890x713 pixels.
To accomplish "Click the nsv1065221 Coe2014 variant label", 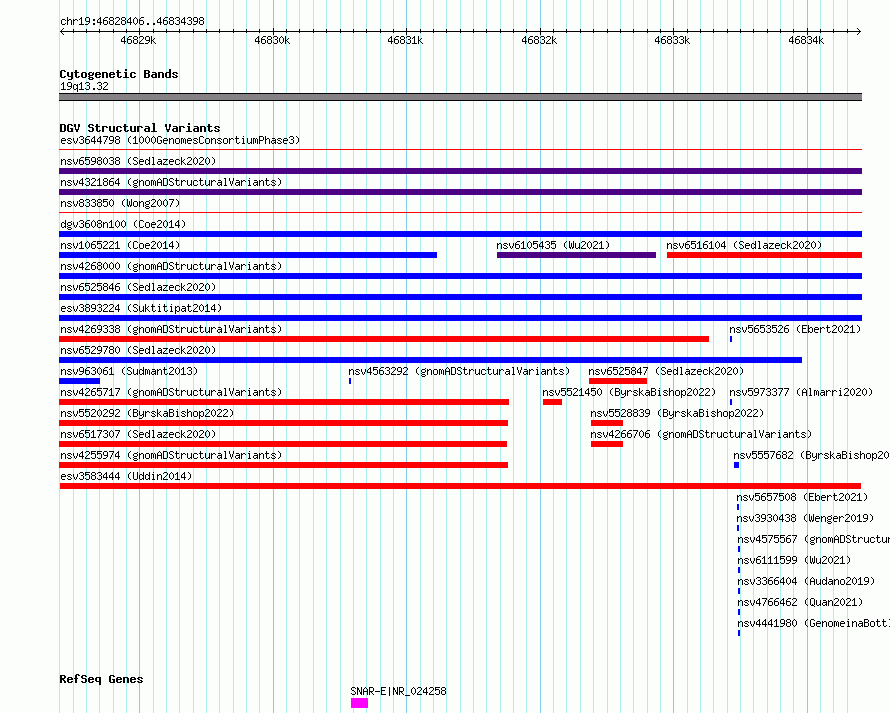I will point(120,245).
